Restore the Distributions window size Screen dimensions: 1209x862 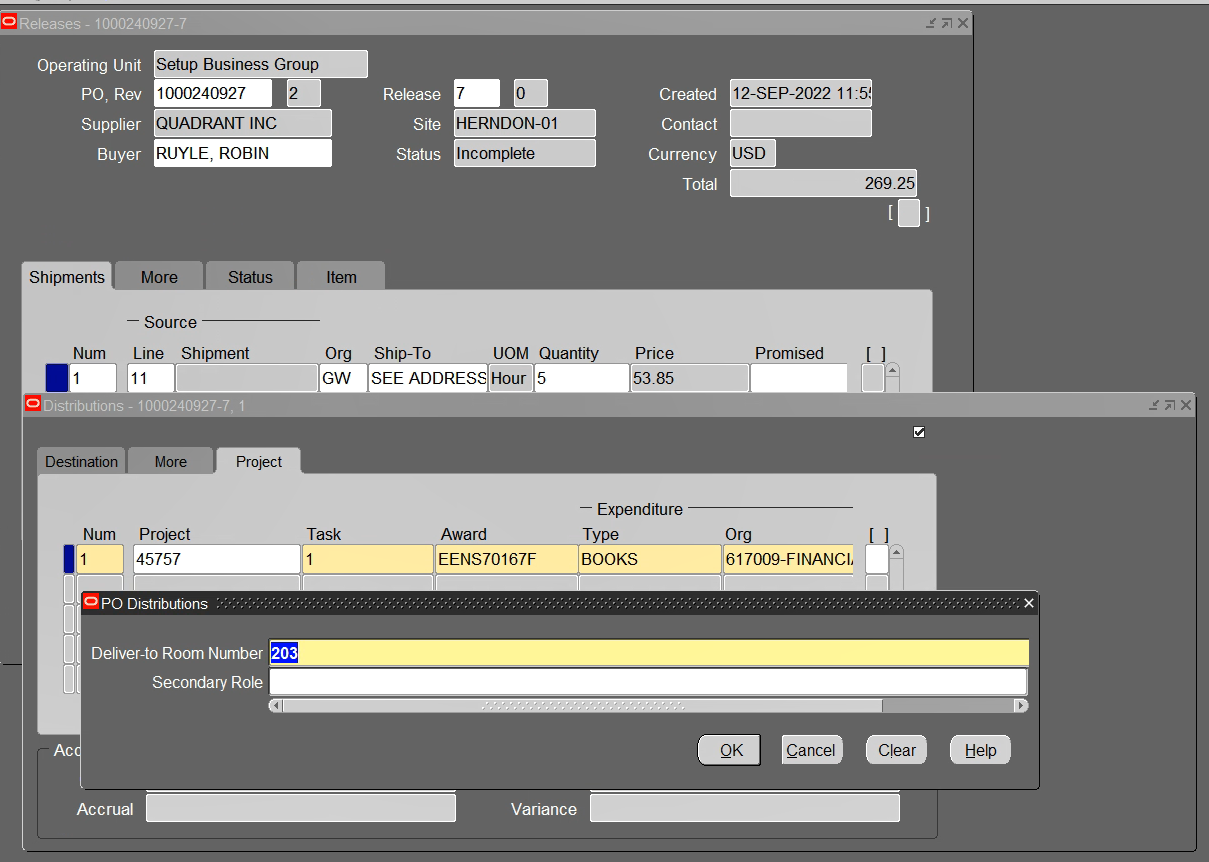click(1169, 405)
